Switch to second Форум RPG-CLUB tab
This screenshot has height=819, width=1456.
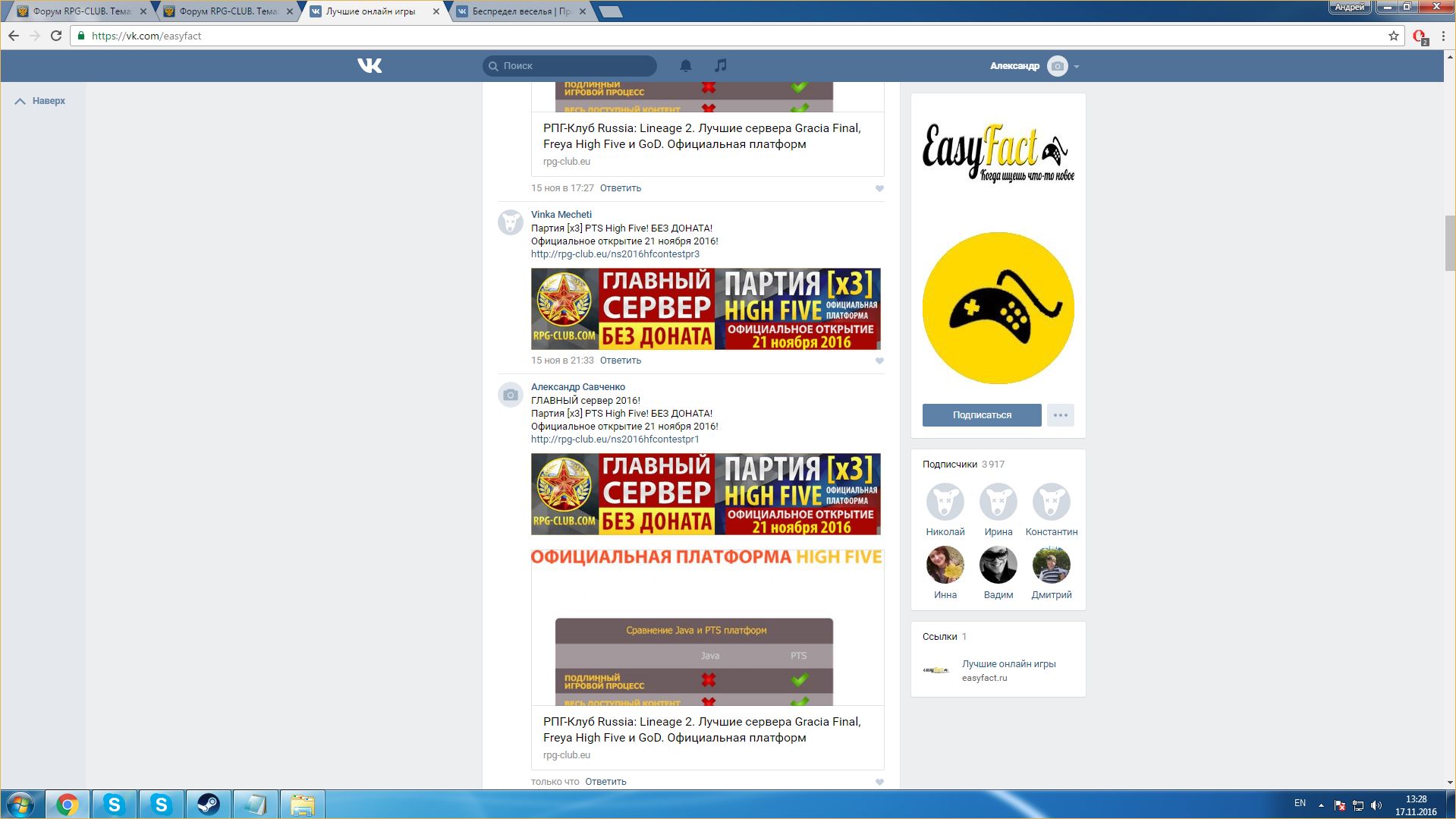(228, 11)
